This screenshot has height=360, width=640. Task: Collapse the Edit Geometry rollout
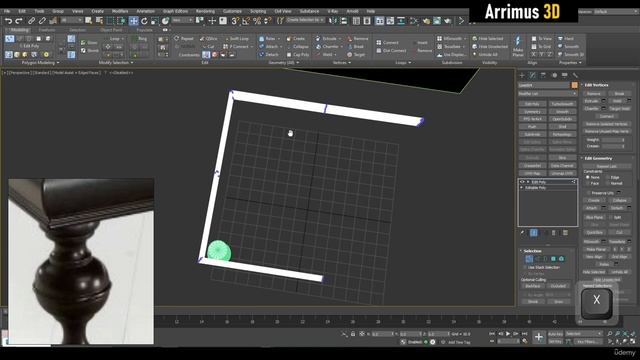(598, 158)
